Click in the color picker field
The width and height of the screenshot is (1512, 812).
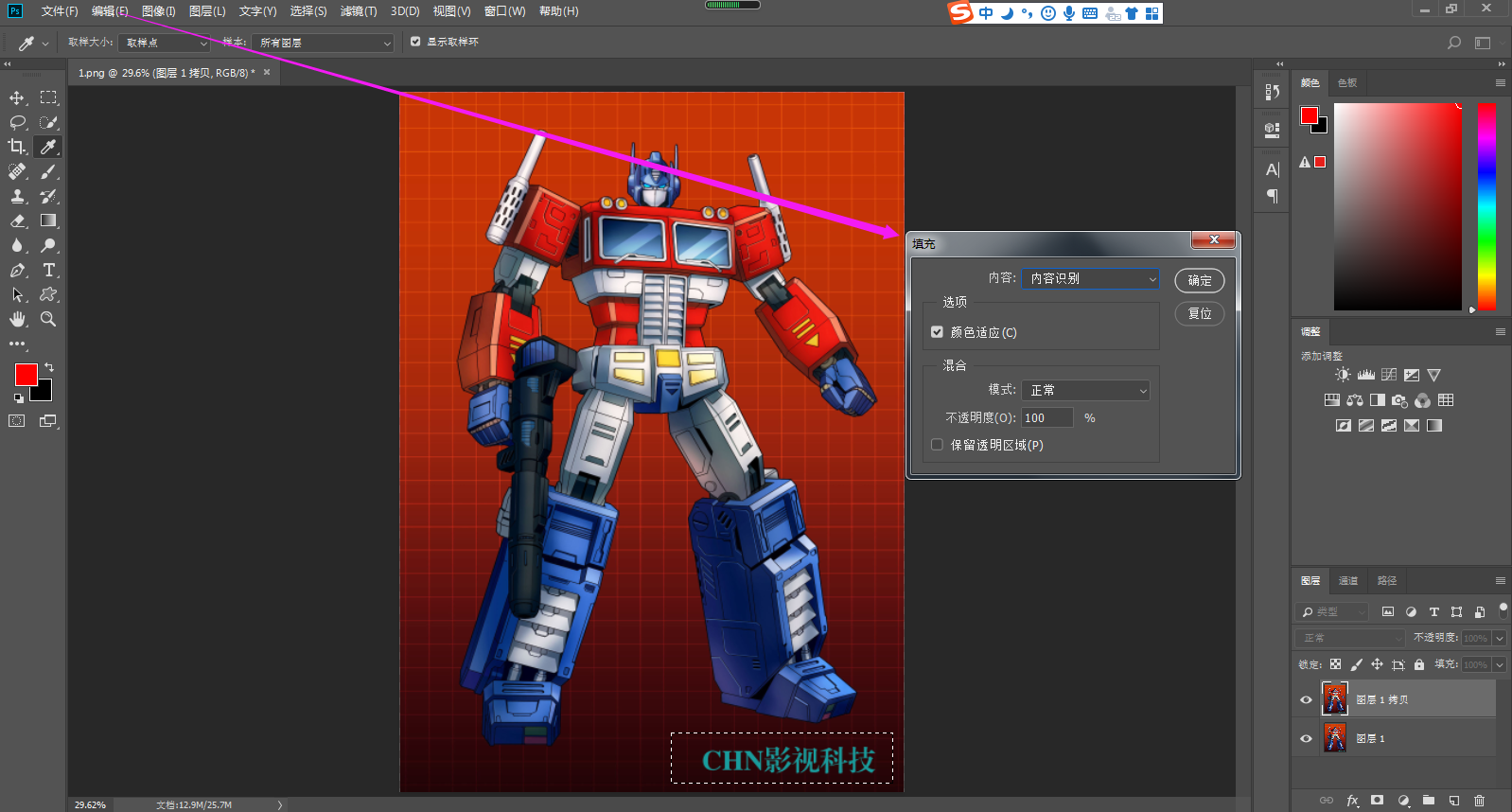(1398, 206)
